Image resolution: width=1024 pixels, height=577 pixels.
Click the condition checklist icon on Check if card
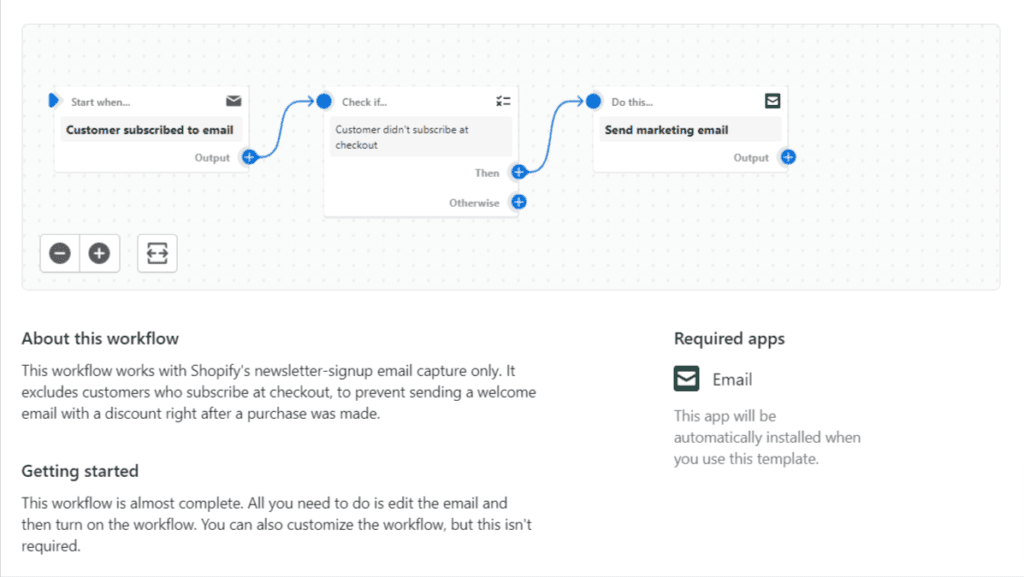point(503,100)
